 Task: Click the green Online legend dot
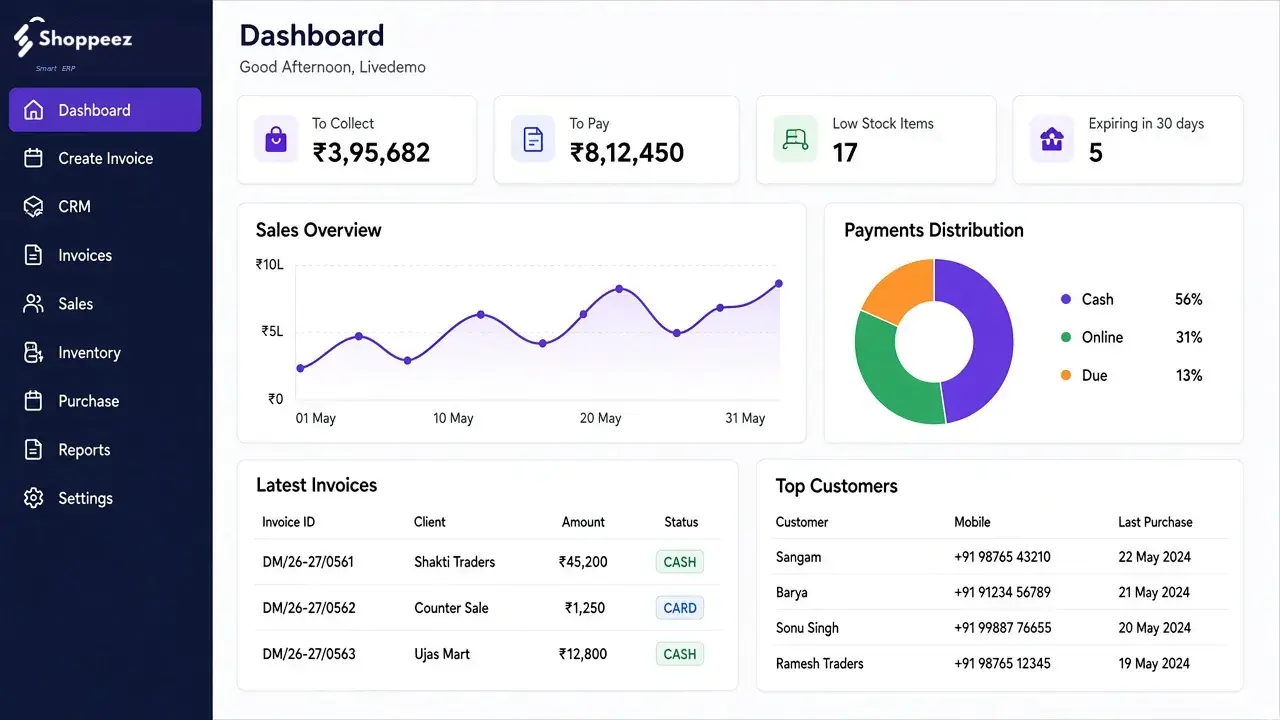(1066, 337)
